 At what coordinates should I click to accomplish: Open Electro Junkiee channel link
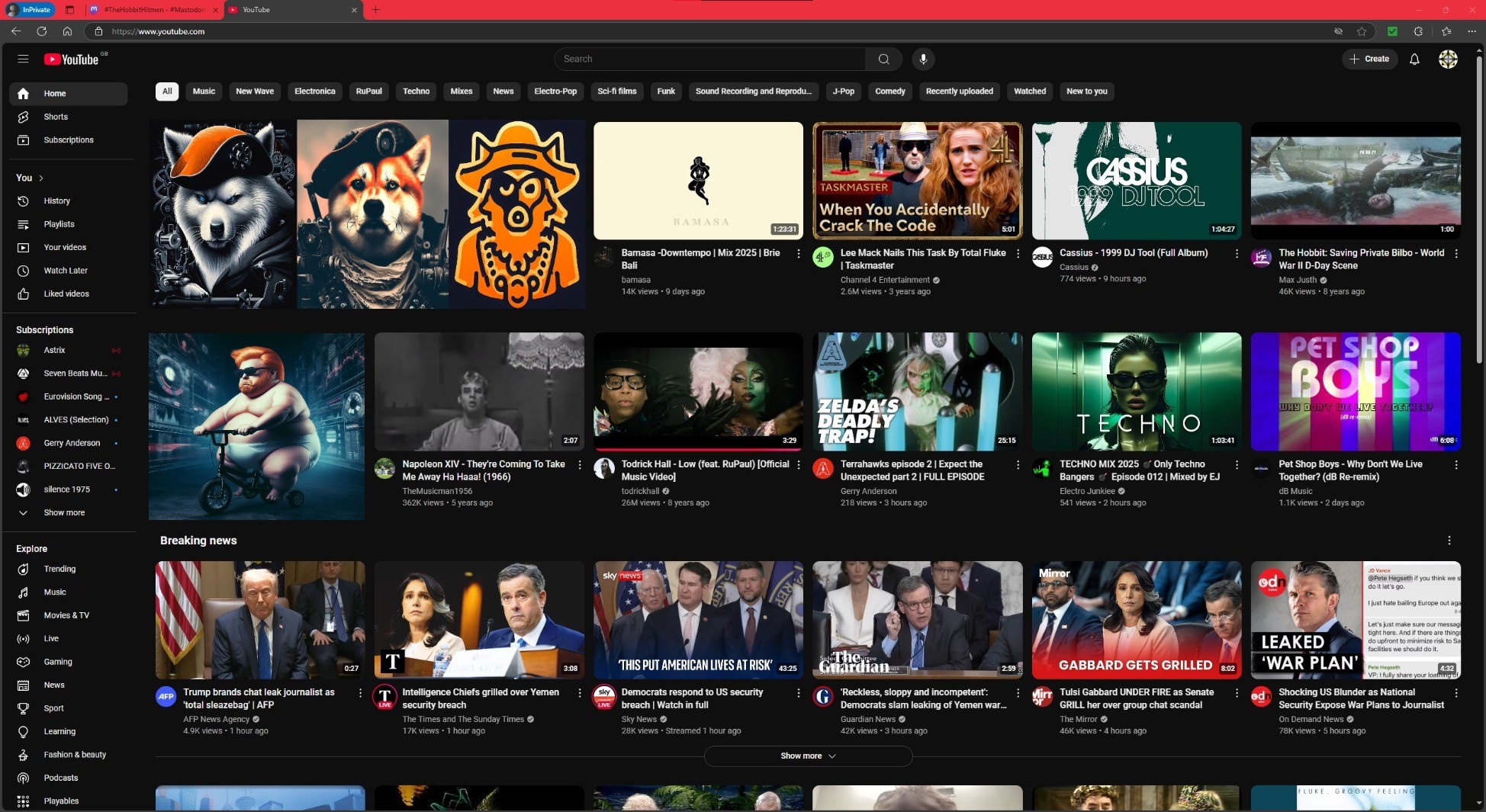coord(1087,491)
